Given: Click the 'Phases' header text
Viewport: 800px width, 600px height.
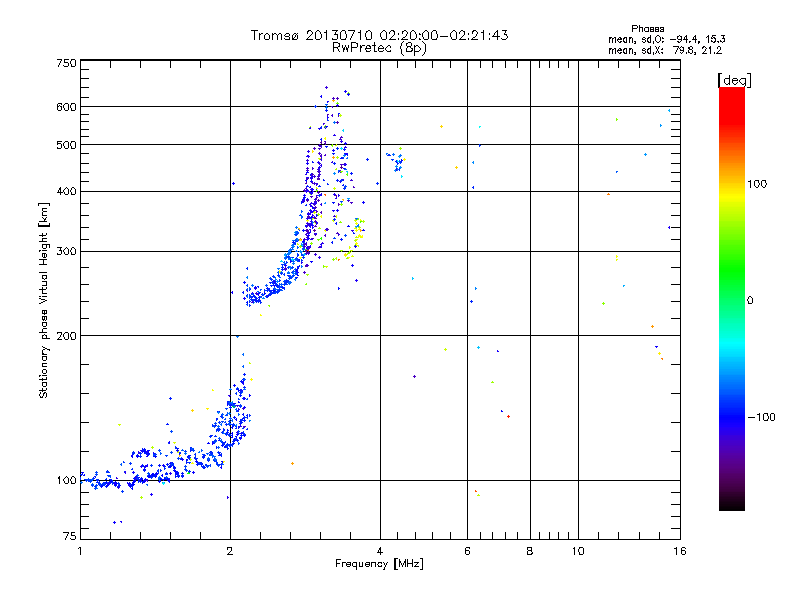Looking at the screenshot, I should click(x=647, y=29).
